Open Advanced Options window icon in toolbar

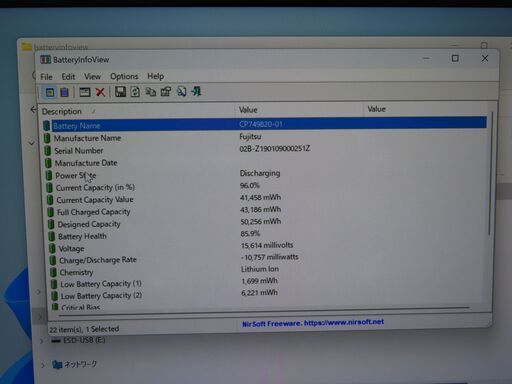point(85,92)
